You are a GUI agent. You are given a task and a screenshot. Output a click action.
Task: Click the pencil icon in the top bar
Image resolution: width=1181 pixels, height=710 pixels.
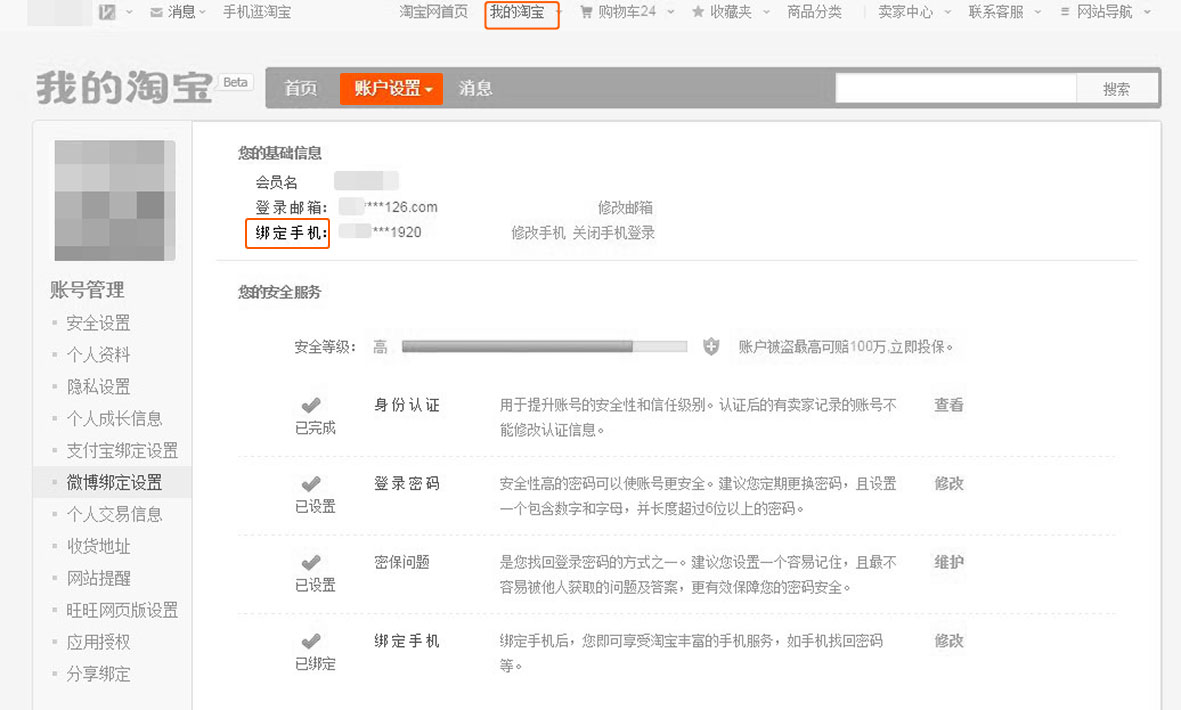click(x=107, y=12)
